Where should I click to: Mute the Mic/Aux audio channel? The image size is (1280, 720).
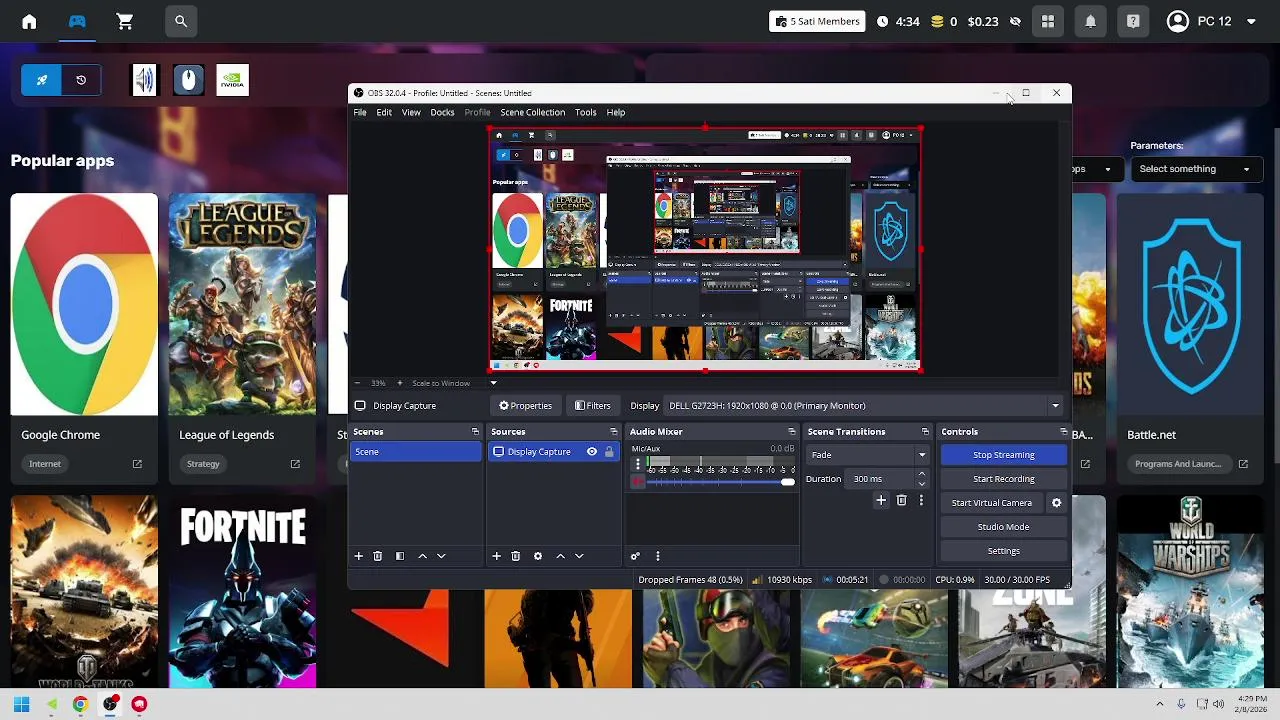pyautogui.click(x=637, y=482)
